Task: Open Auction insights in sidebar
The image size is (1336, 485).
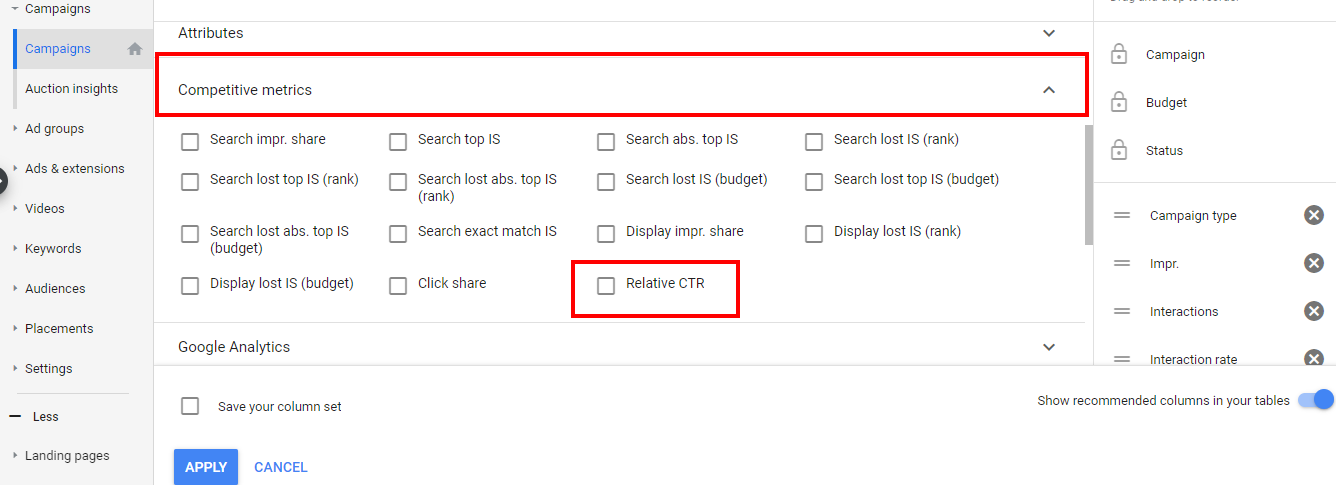Action: (71, 89)
